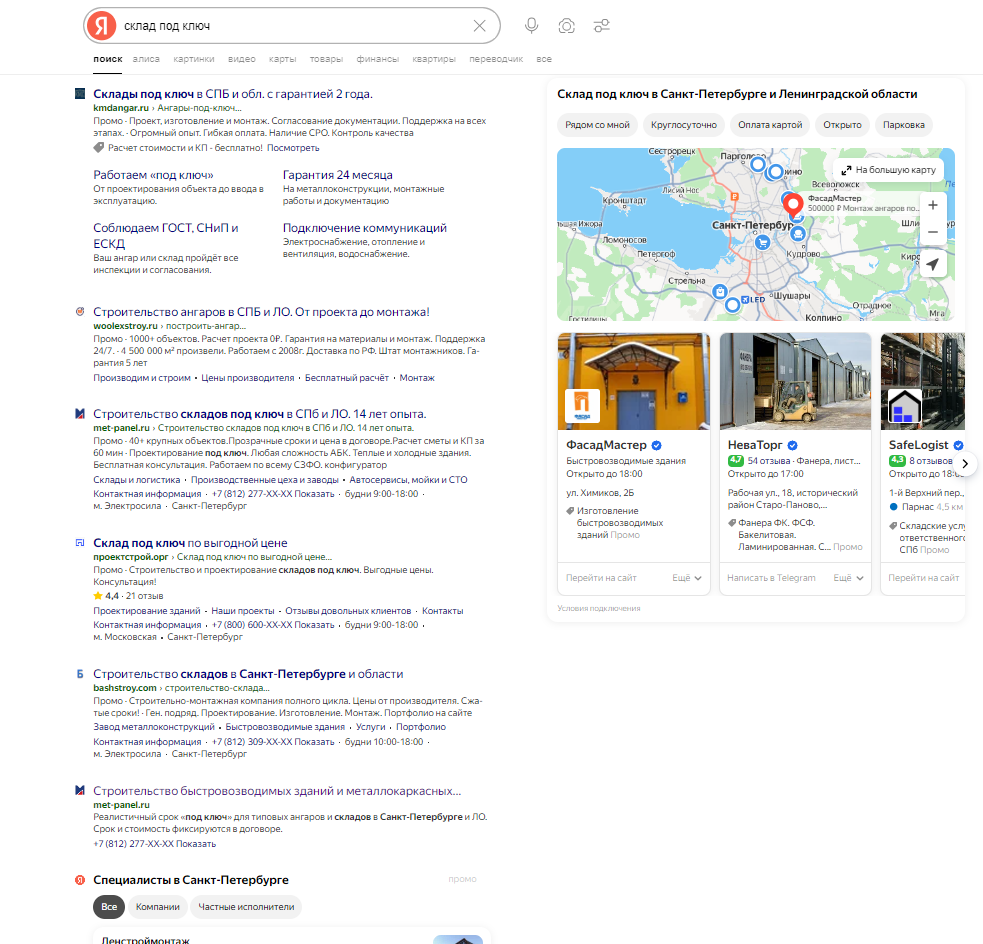Switch to the 'квартиры' tab

(x=434, y=59)
